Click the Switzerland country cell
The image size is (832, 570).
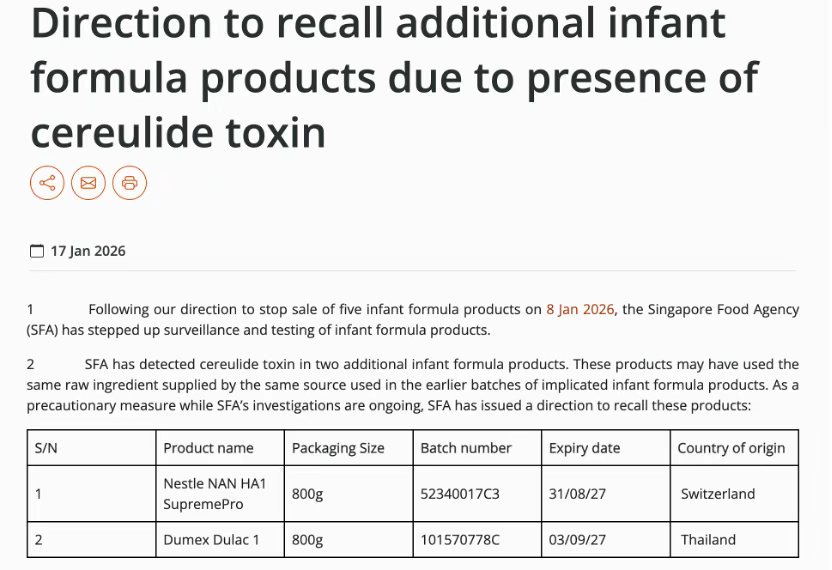pos(718,494)
